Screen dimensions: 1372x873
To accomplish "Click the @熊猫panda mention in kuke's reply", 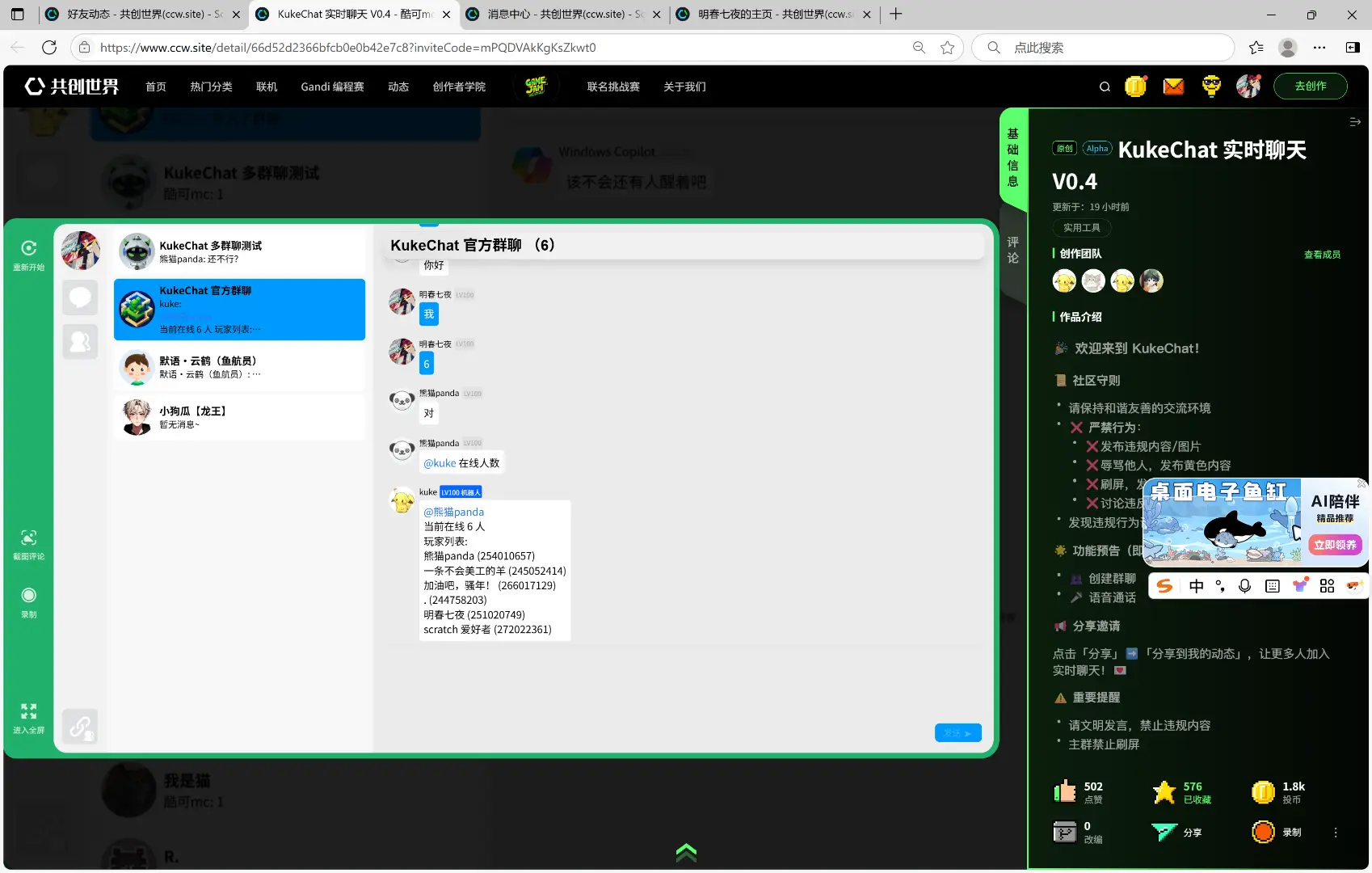I will 454,512.
